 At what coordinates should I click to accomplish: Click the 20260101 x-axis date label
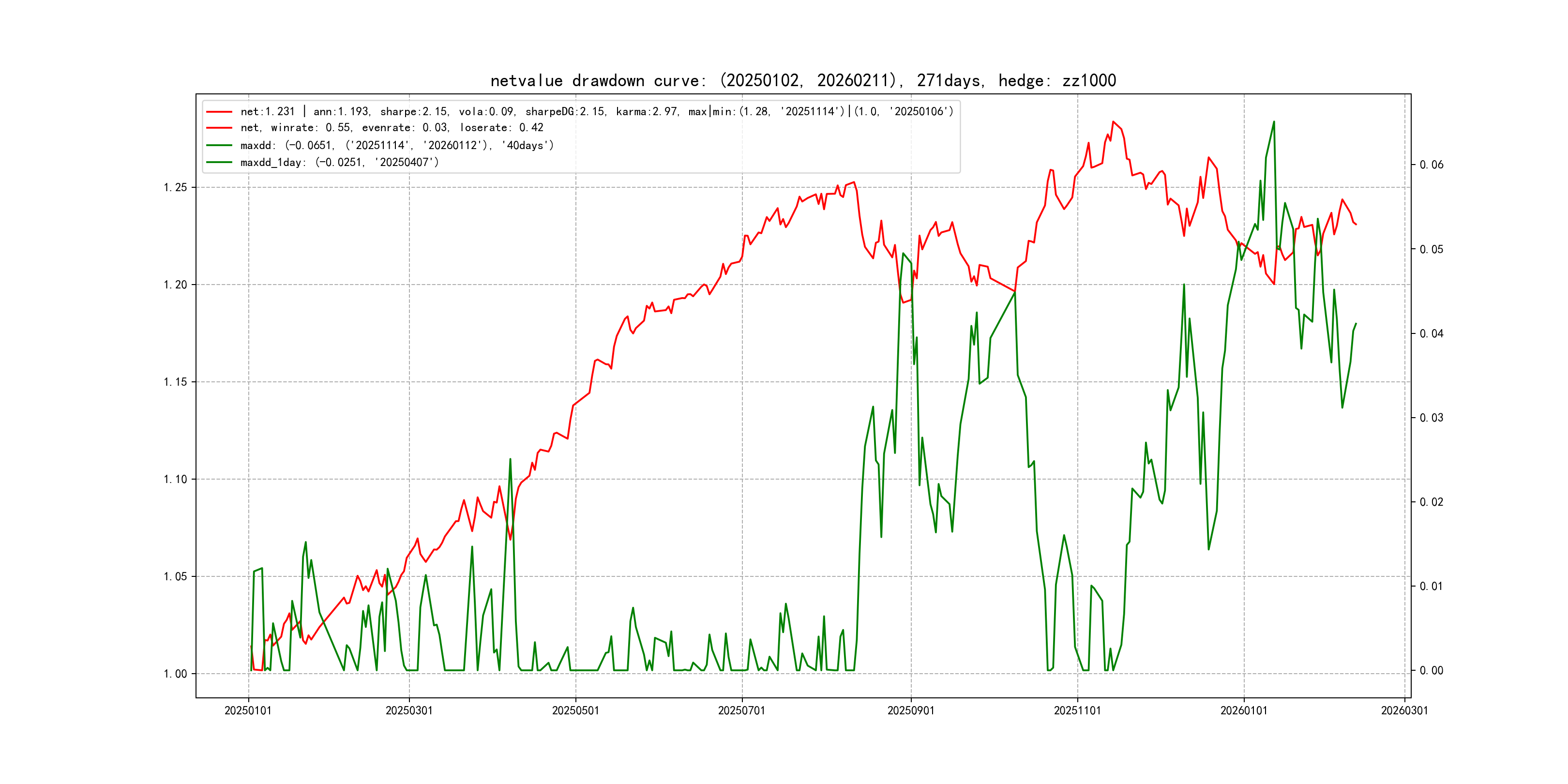coord(1244,711)
